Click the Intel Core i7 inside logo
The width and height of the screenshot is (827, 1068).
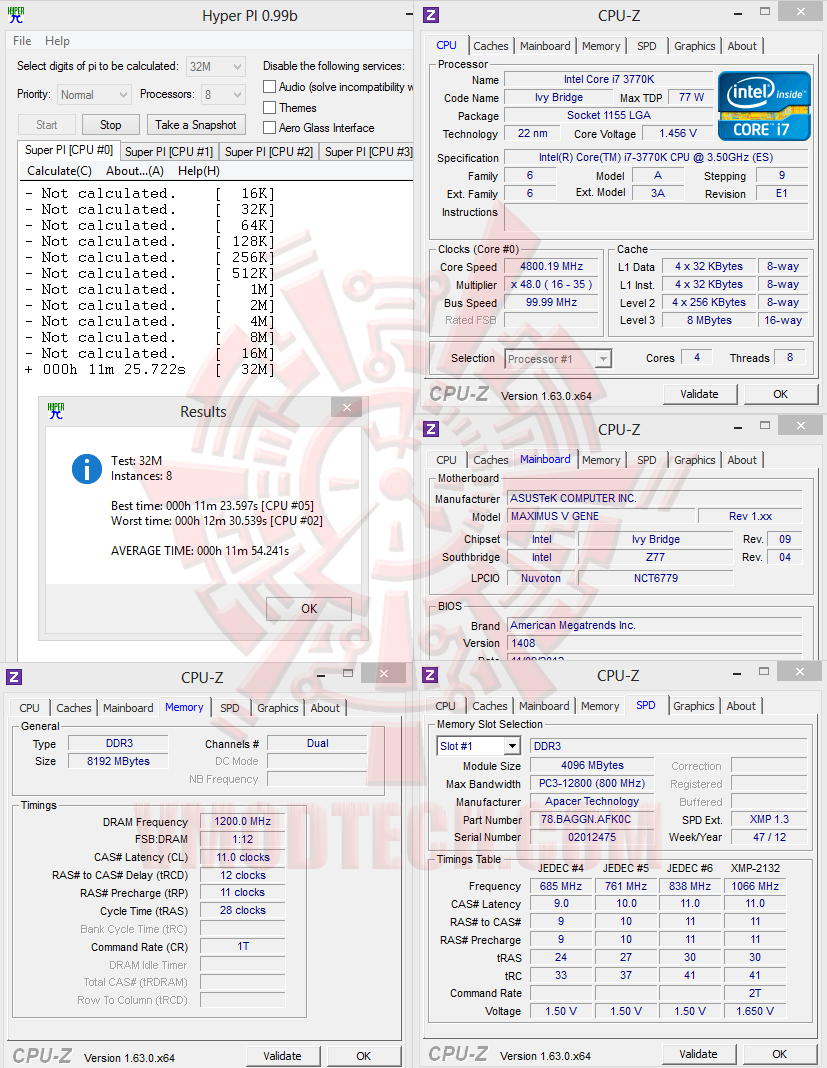point(764,106)
